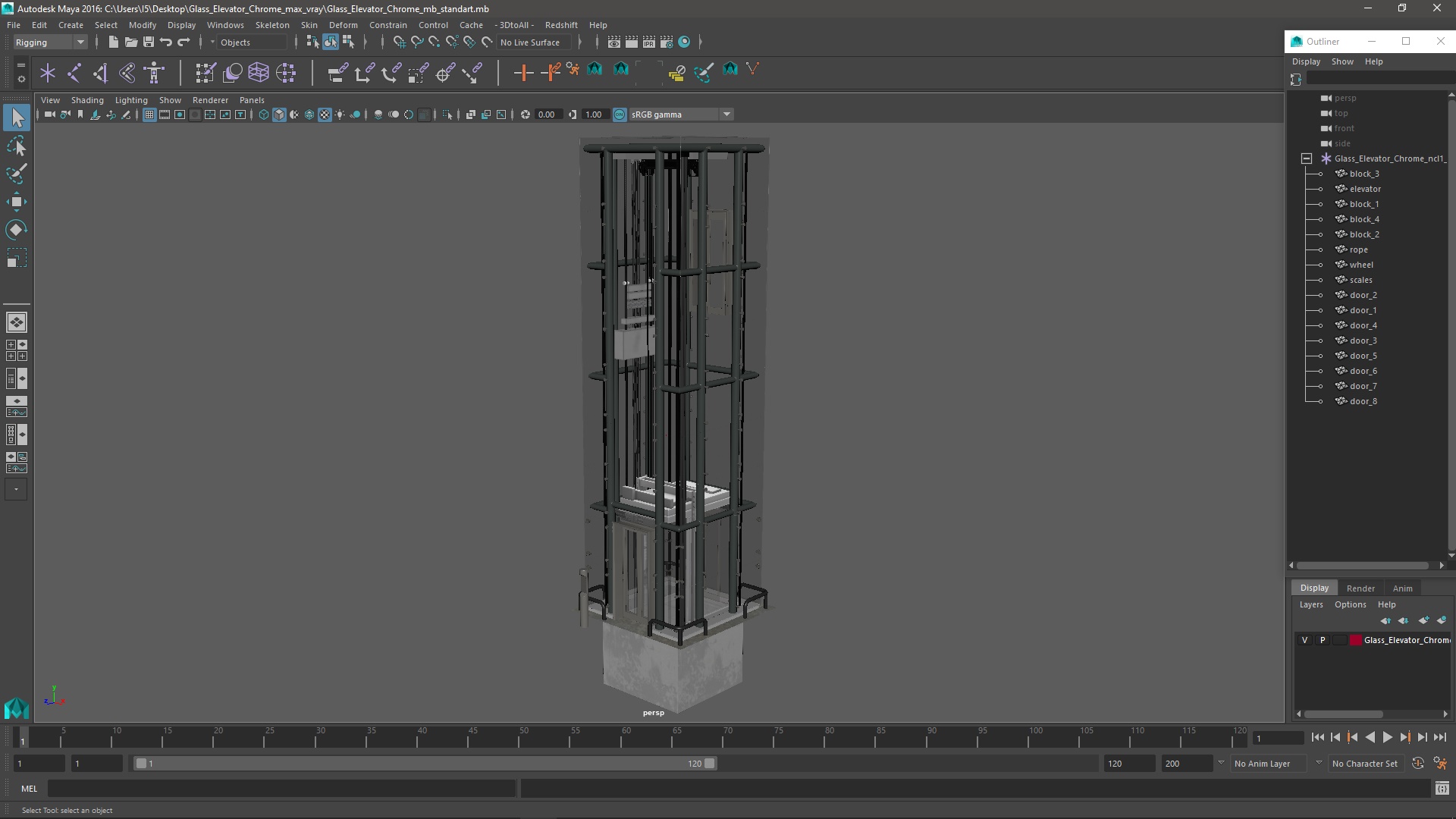Switch to four-view pane layout
Viewport: 1456px width, 819px height.
17,350
